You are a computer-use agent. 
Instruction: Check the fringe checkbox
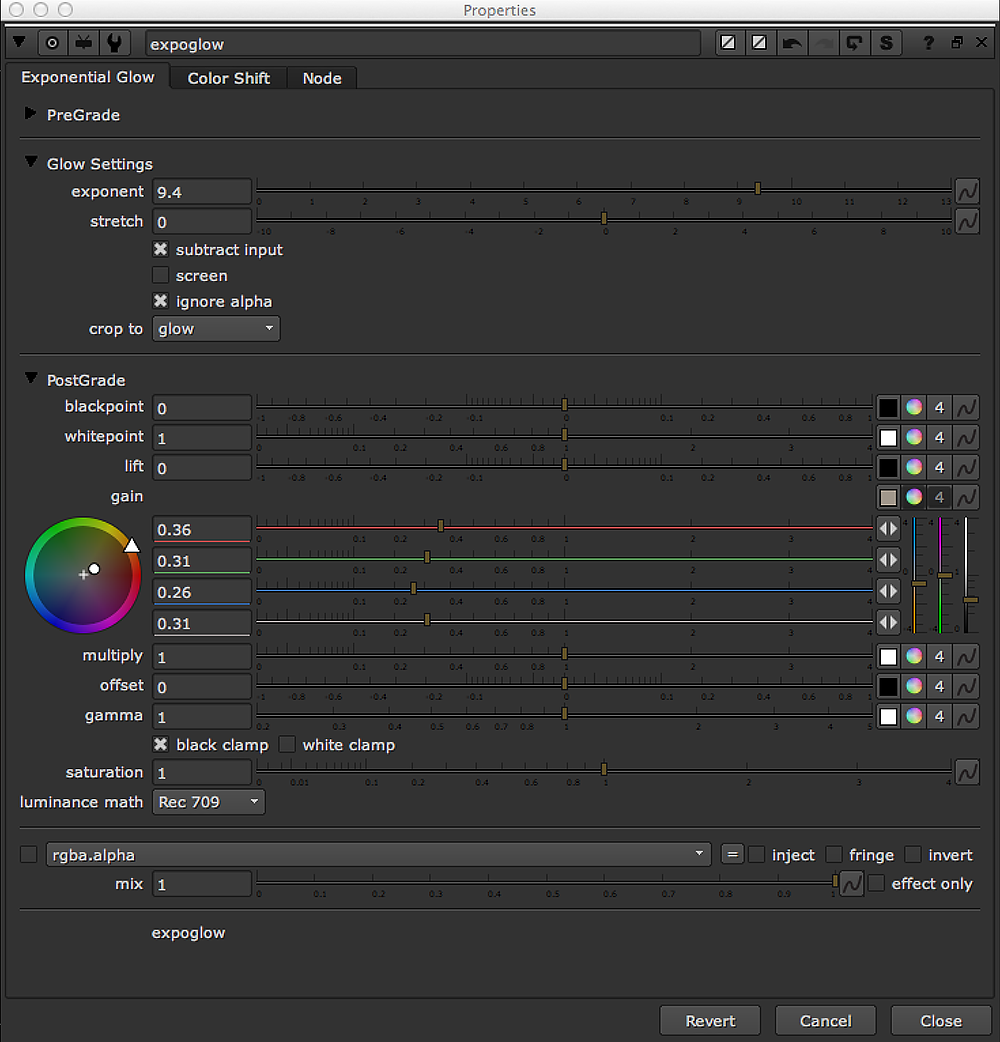[x=834, y=855]
